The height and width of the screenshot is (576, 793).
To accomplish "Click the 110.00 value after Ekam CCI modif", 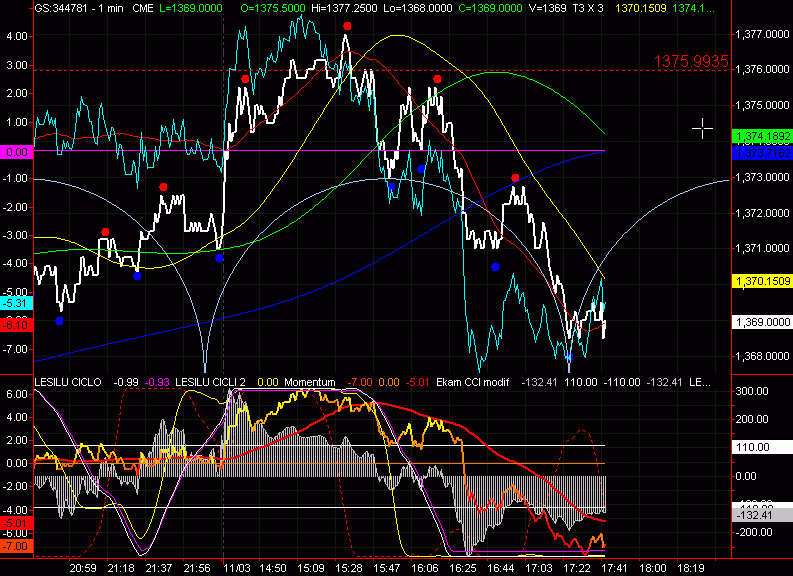I will [581, 382].
